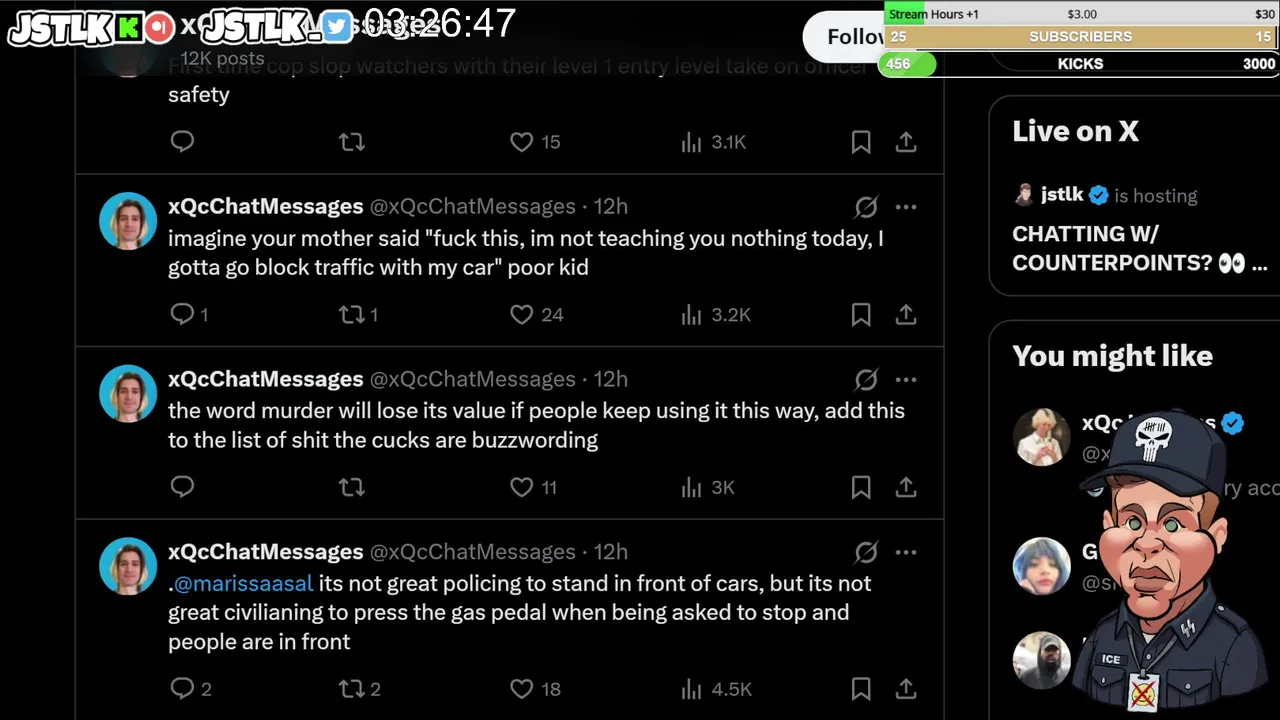The width and height of the screenshot is (1280, 720).
Task: Like the "poor kid" tweet with 24 likes
Action: 522,315
